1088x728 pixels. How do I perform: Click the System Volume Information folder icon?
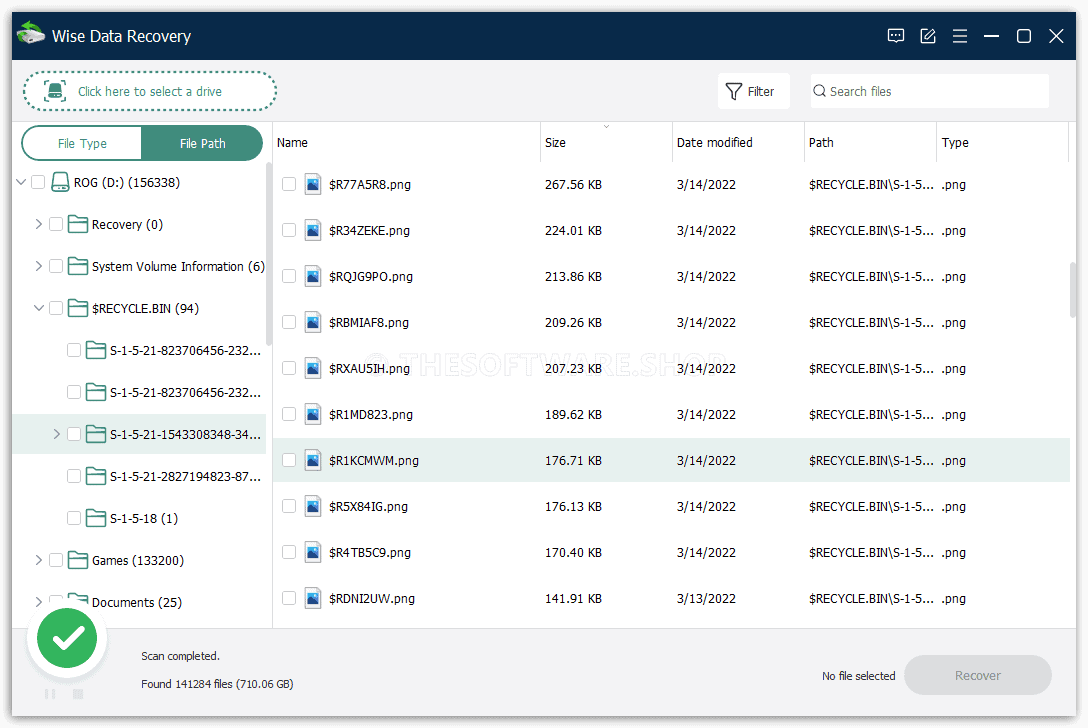tap(78, 266)
